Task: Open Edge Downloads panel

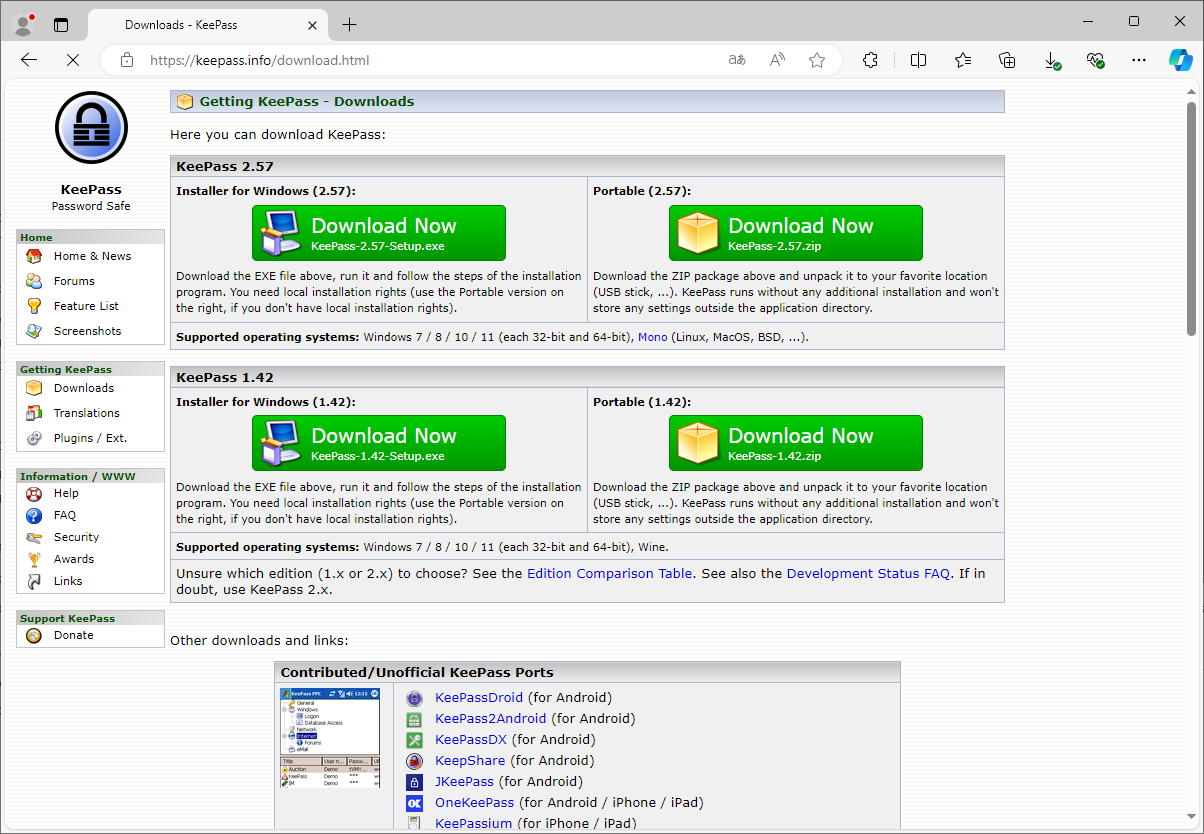Action: 1052,60
